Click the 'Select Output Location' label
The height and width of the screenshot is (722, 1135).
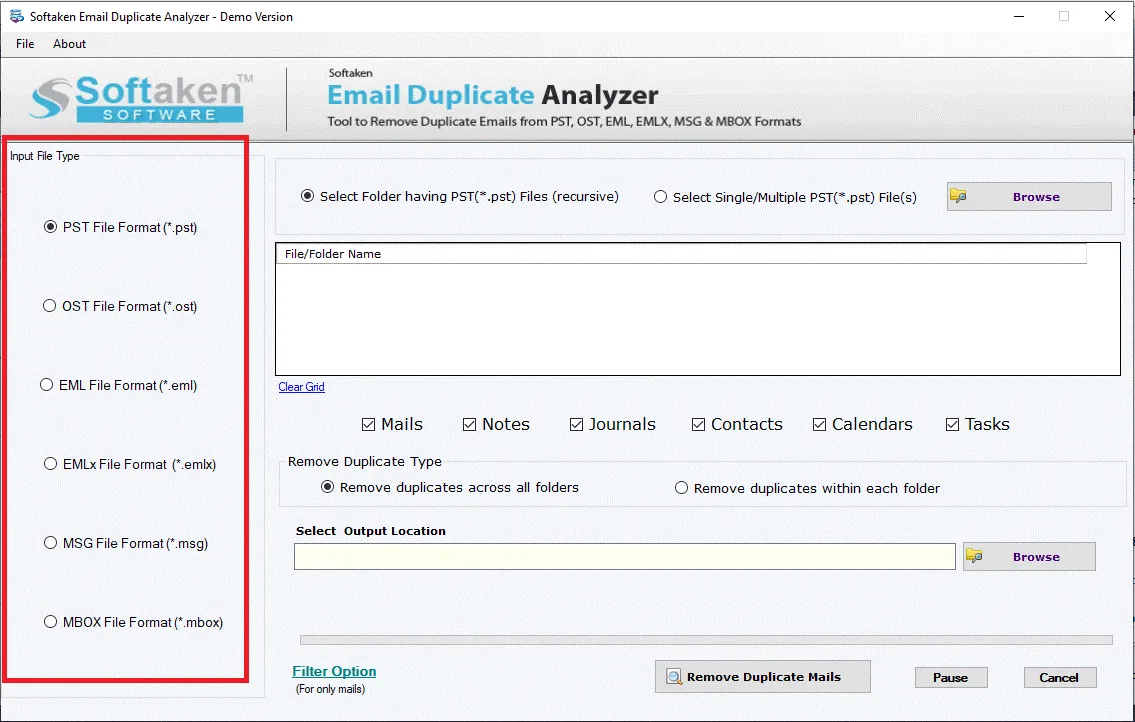click(371, 531)
